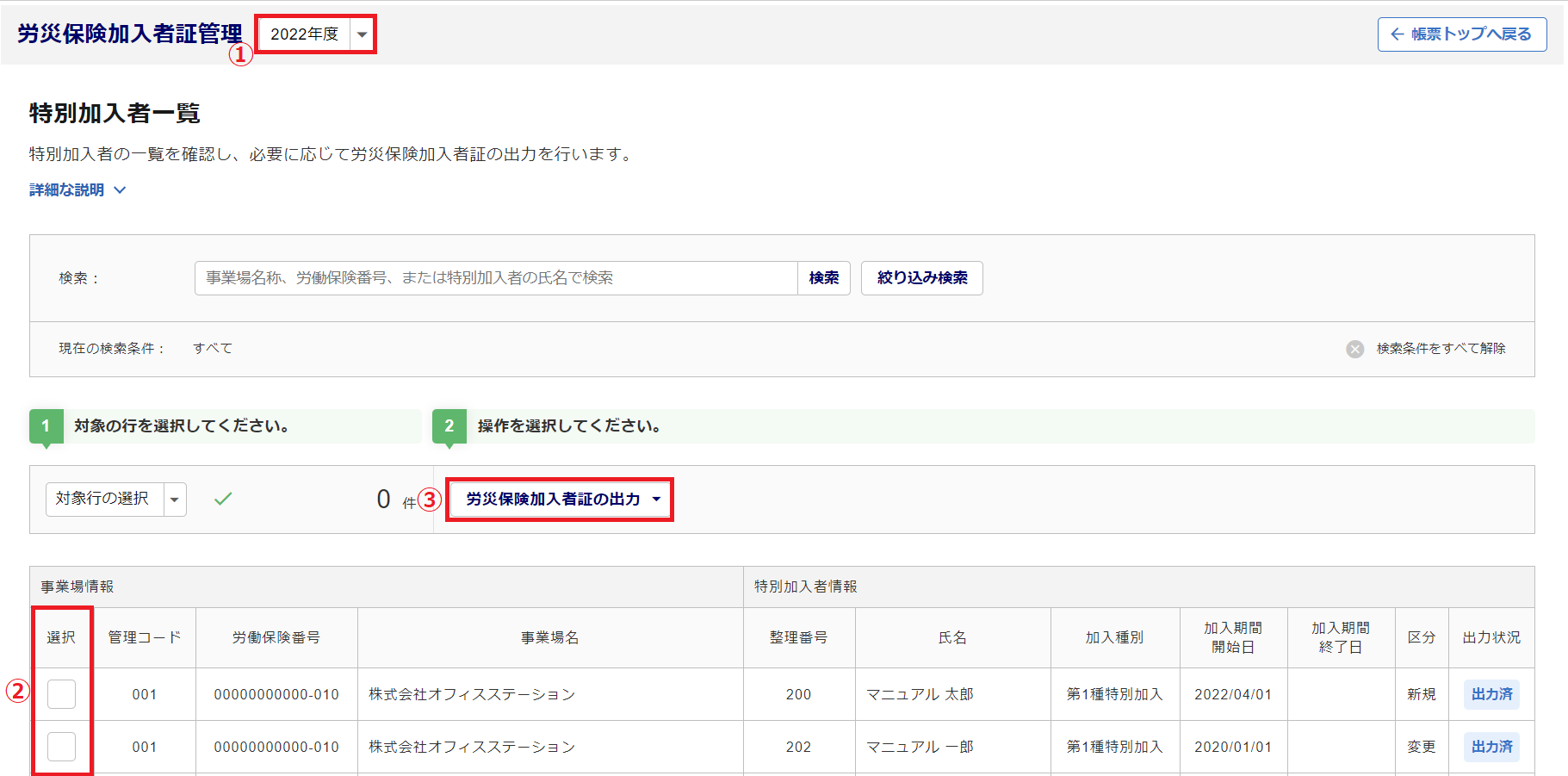Click the 絞り込み検索 button

tap(921, 278)
